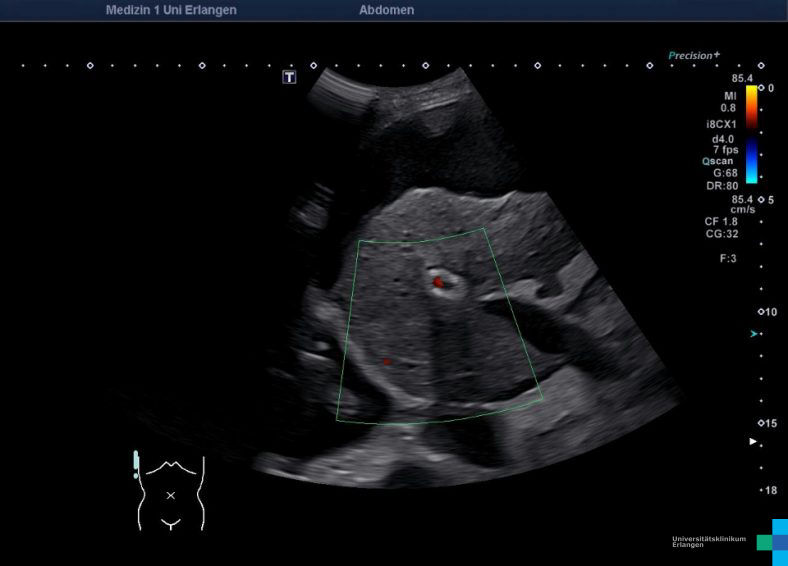The height and width of the screenshot is (566, 788).
Task: Click the DR:80 dynamic range value
Action: pos(720,185)
